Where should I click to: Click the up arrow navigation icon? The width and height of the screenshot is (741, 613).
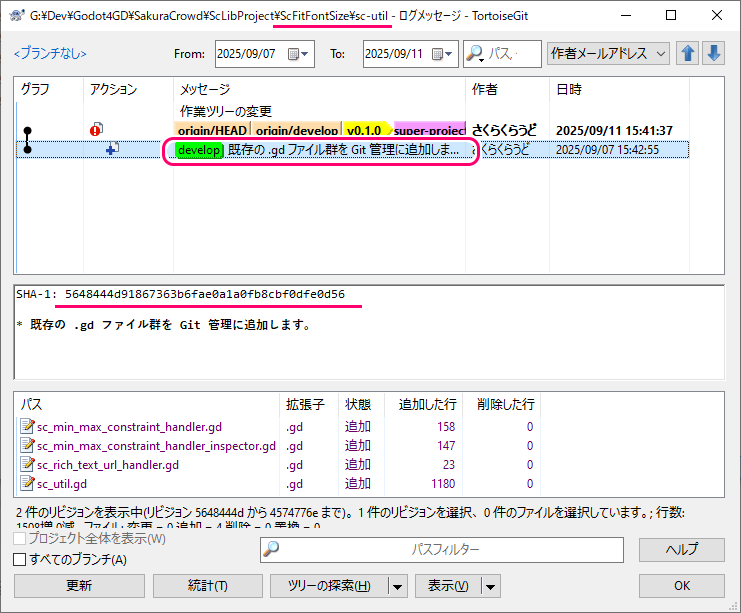(688, 54)
